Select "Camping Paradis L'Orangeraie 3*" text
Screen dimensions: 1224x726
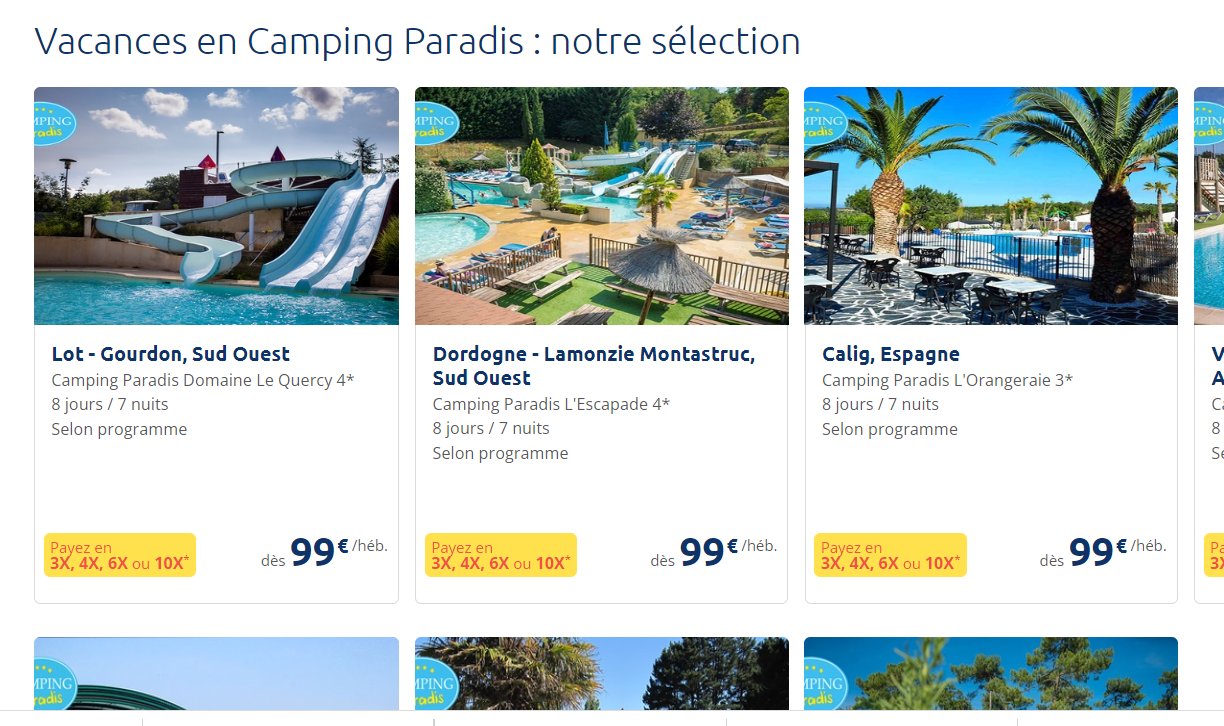coord(947,380)
